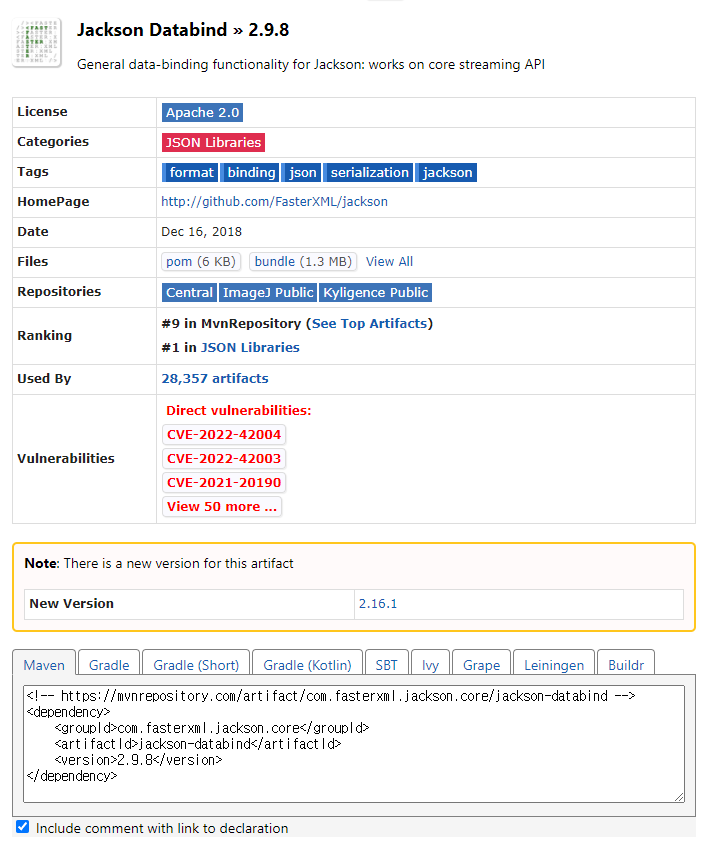Click the #9 in MvnRepository text
Image resolution: width=706 pixels, height=852 pixels.
tap(231, 323)
